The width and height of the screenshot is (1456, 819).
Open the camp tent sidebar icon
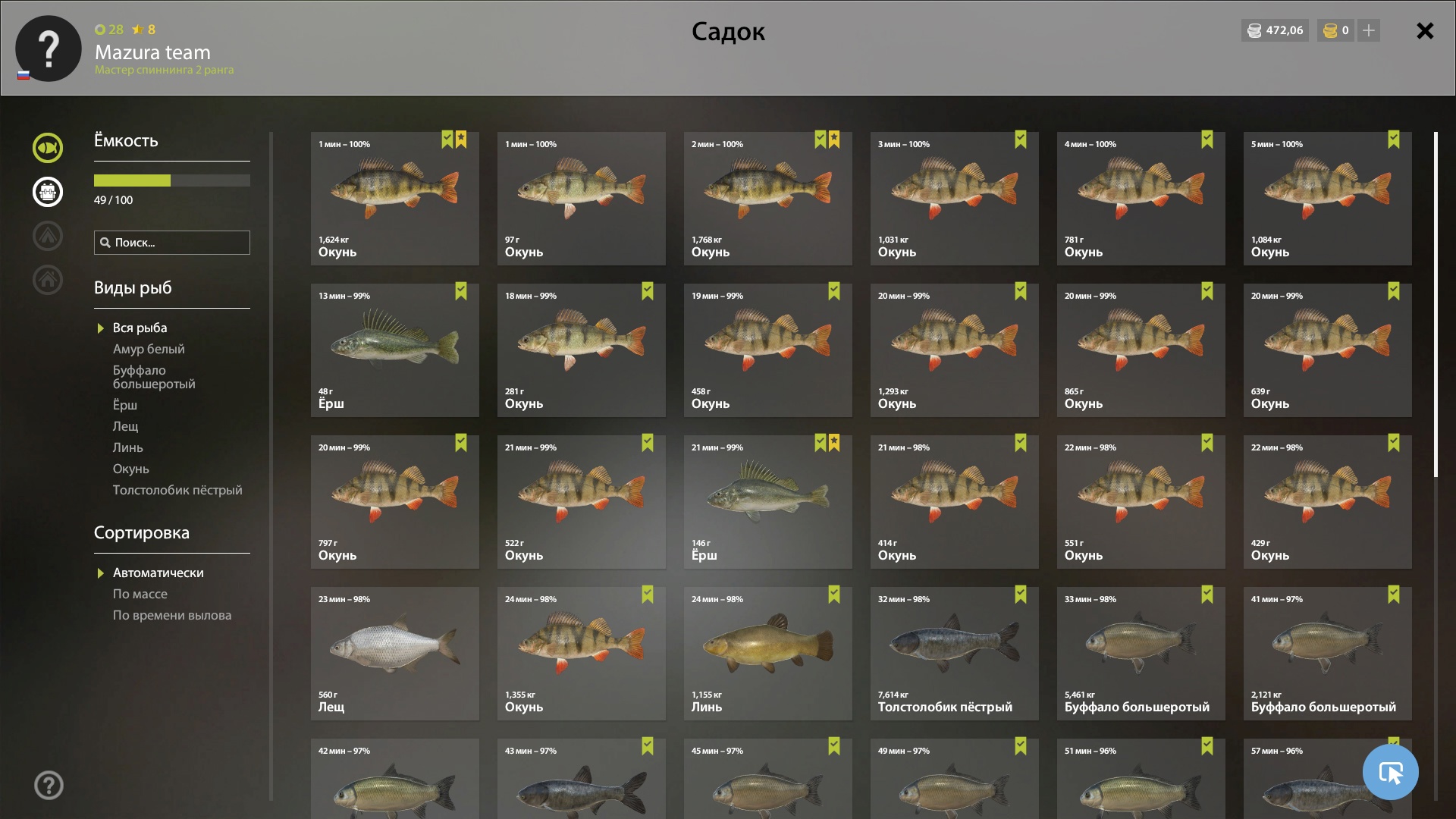(x=48, y=236)
